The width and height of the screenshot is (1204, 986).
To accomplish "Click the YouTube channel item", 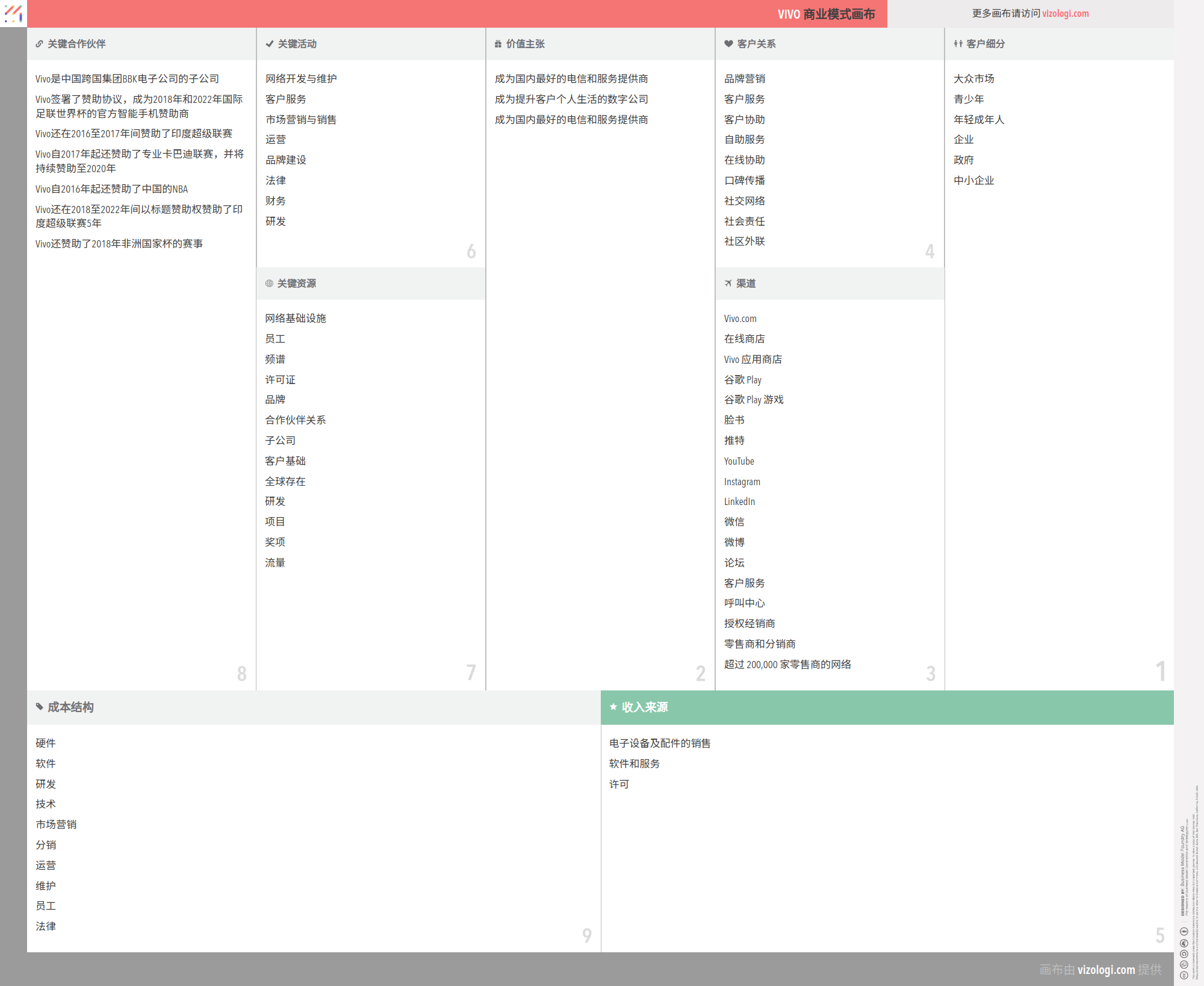I will point(739,462).
